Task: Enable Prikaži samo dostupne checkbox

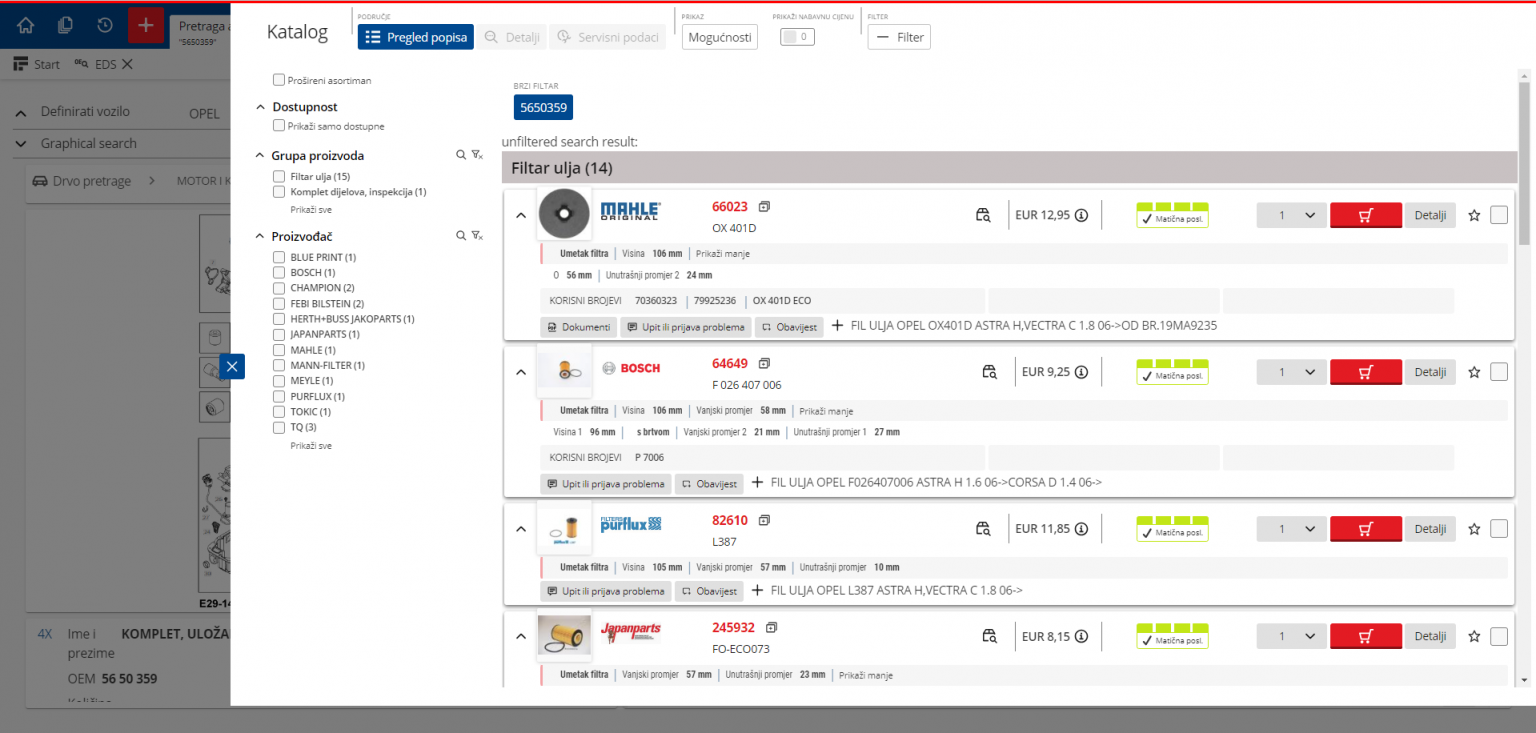Action: pyautogui.click(x=280, y=126)
